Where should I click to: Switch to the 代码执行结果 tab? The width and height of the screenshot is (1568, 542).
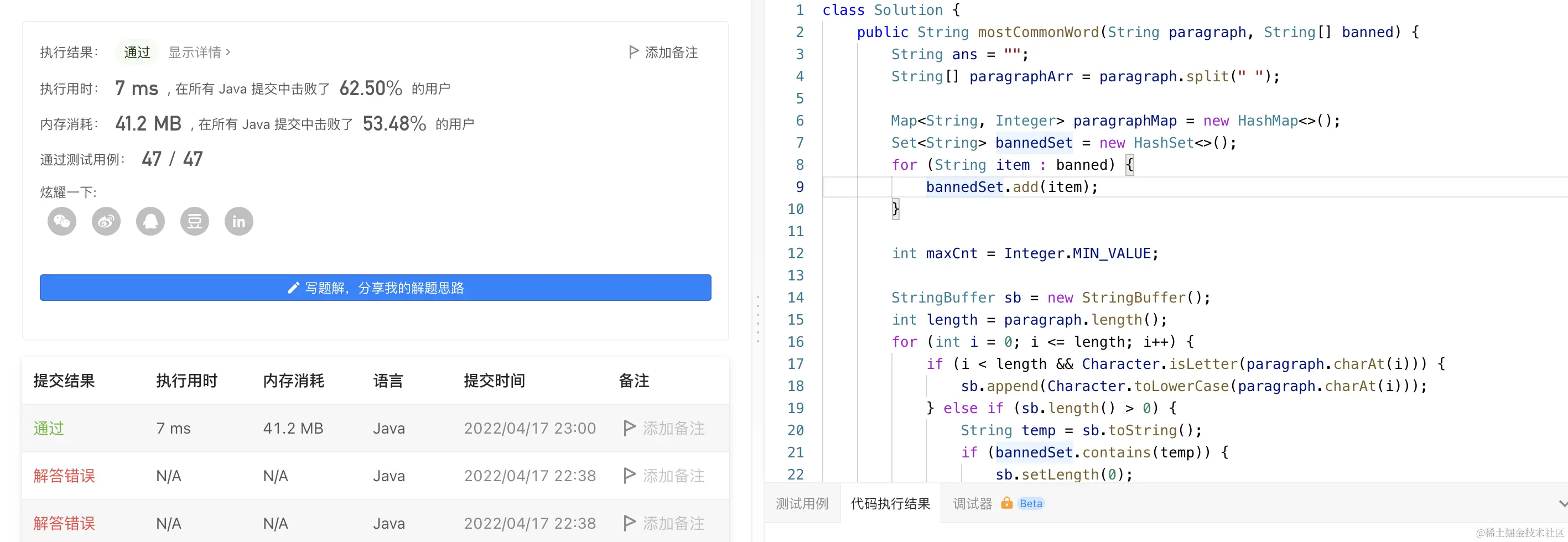click(x=891, y=504)
